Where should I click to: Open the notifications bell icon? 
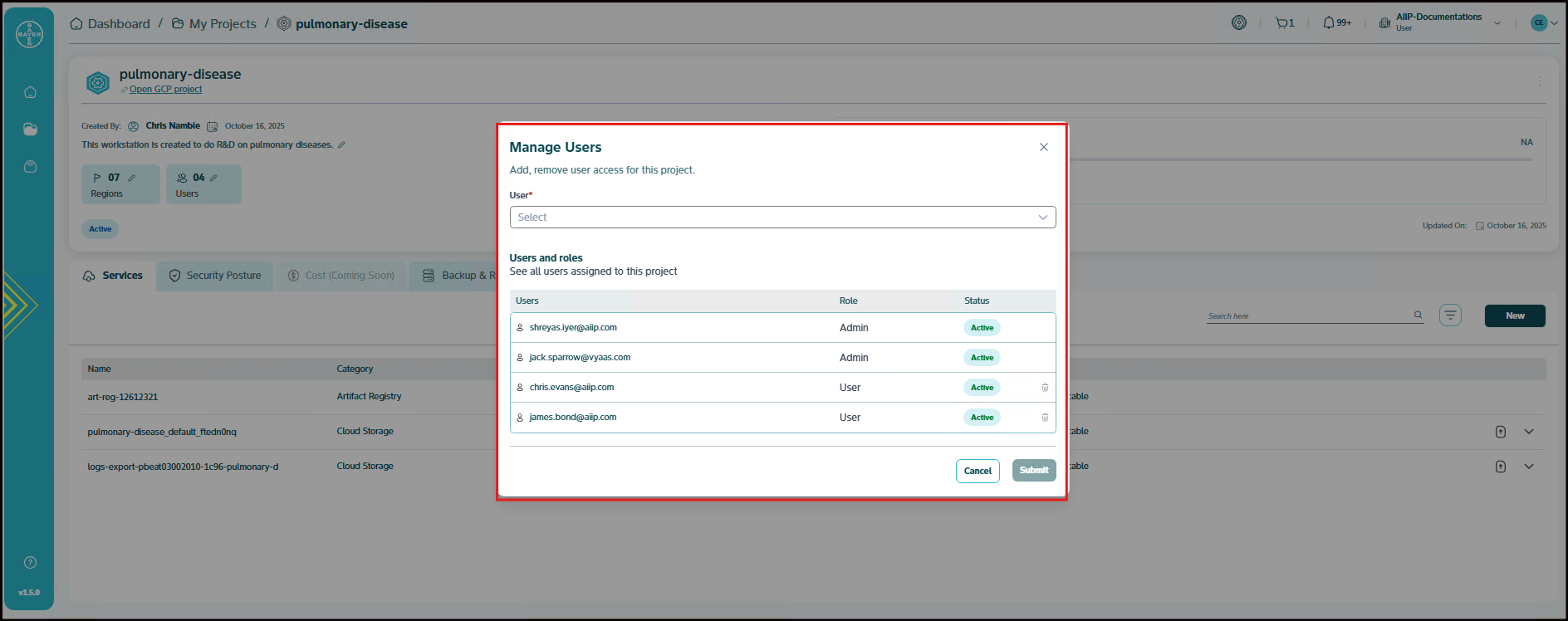pyautogui.click(x=1329, y=23)
